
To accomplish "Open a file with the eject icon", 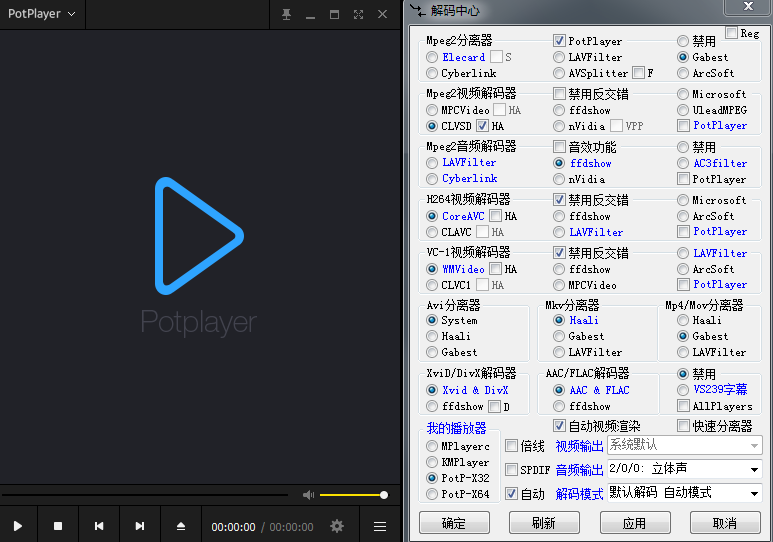I will tap(180, 526).
